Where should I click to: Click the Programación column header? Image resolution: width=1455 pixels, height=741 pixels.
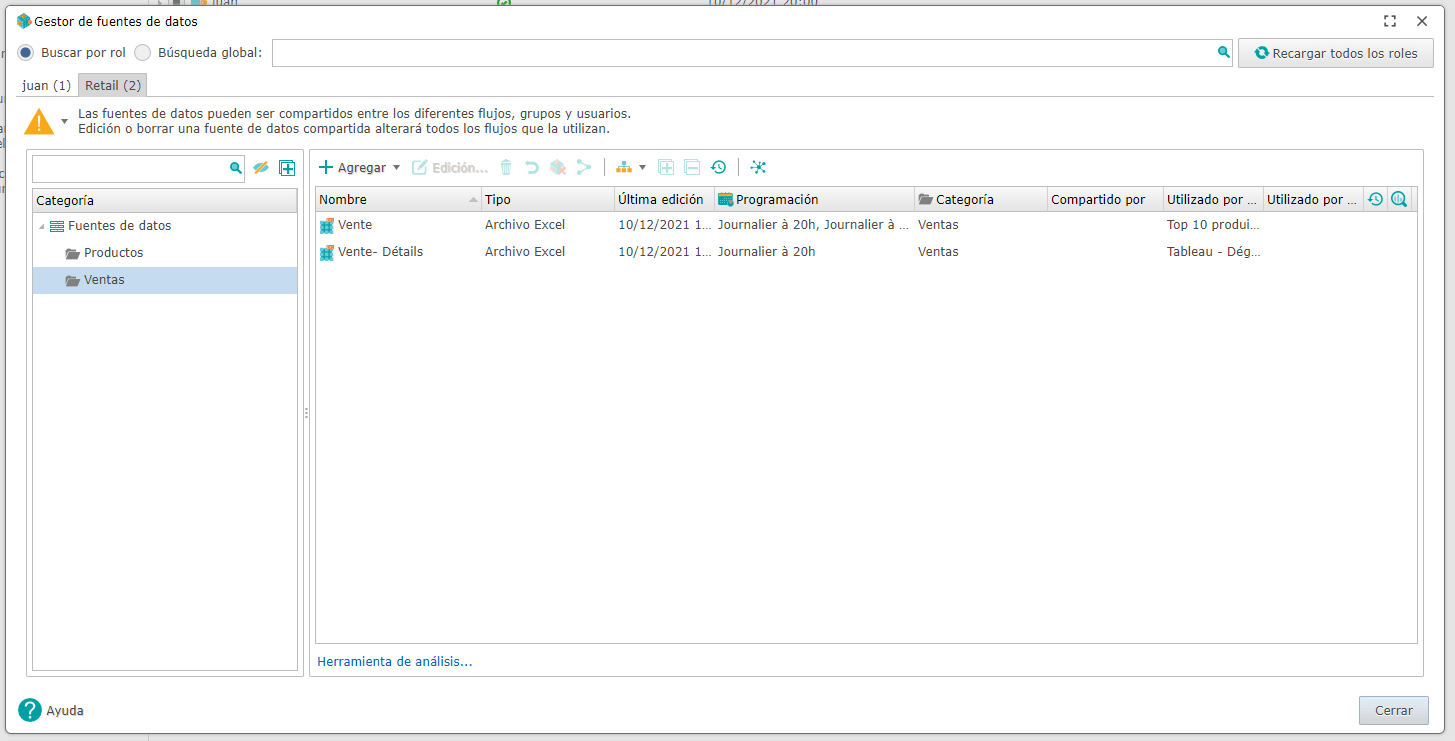[814, 199]
